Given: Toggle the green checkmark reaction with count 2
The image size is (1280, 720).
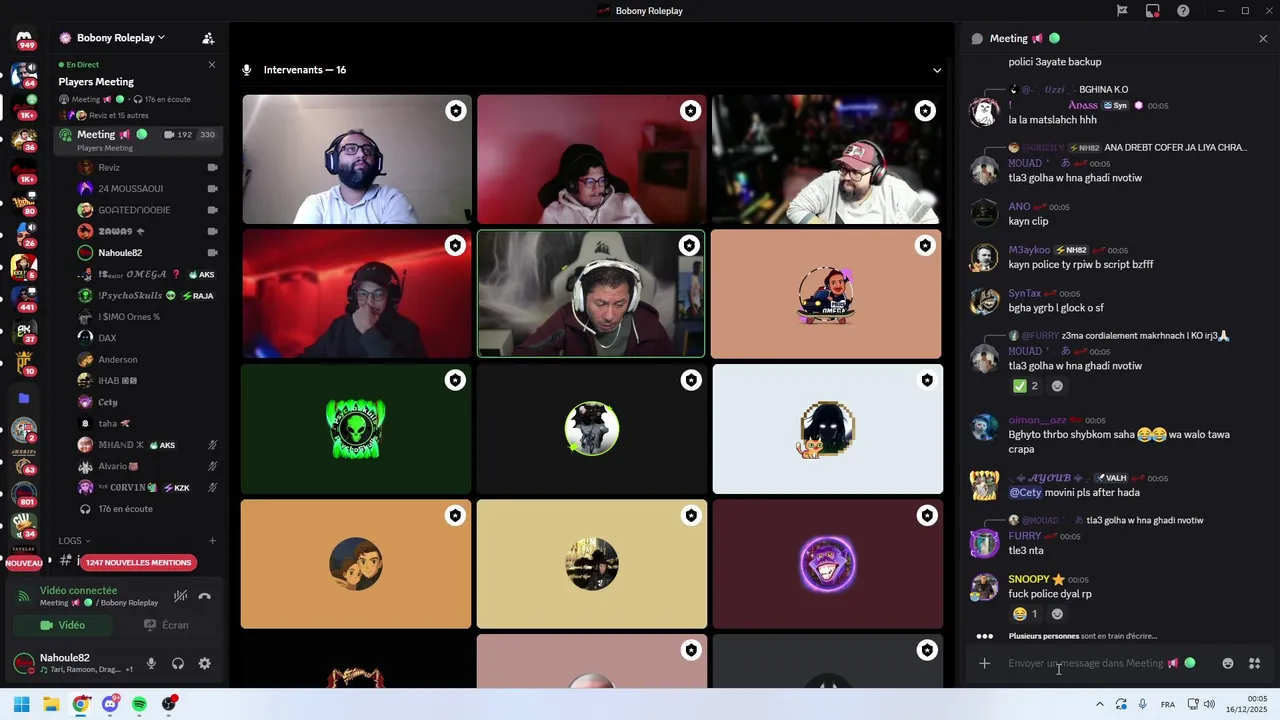Looking at the screenshot, I should coord(1025,386).
